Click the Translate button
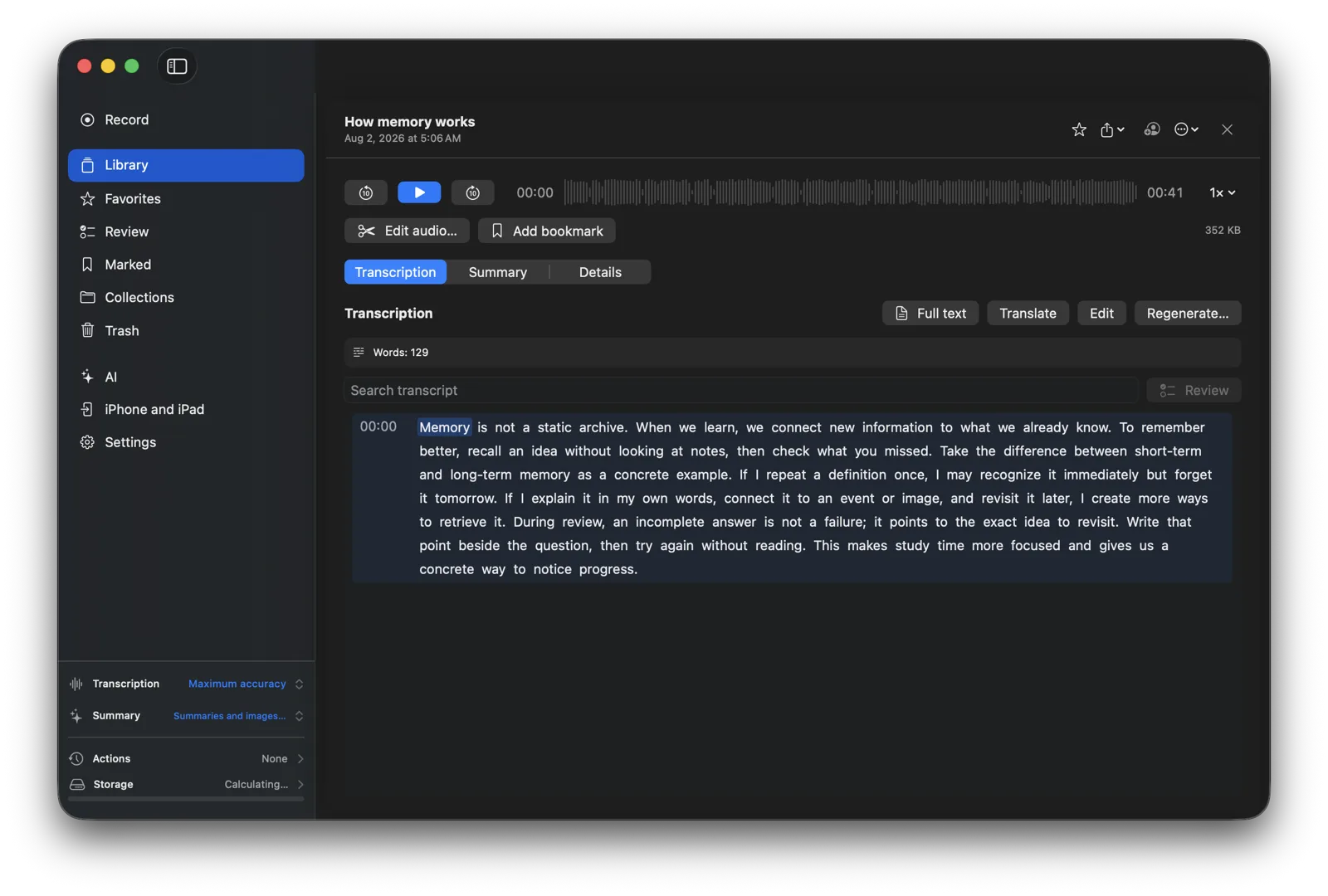 pos(1028,313)
